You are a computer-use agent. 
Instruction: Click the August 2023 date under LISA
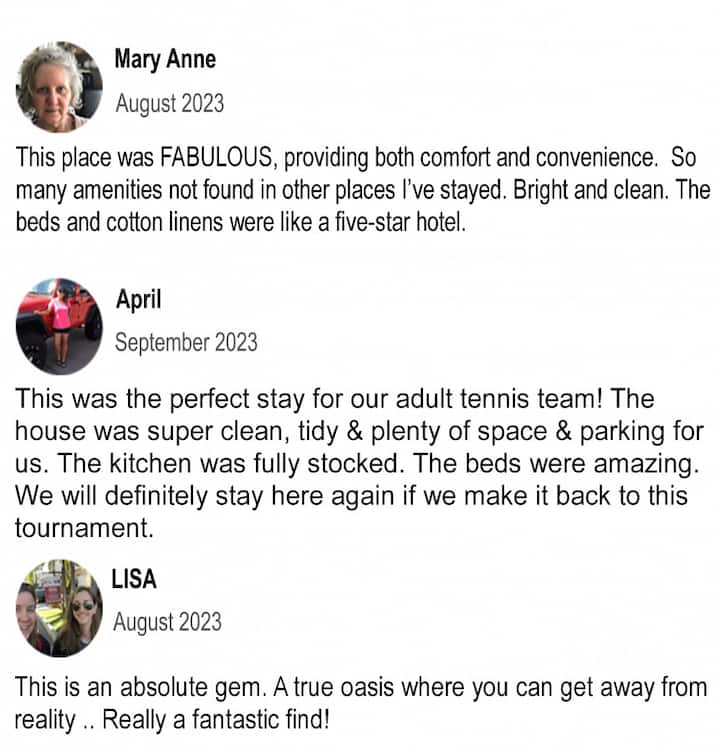click(167, 622)
